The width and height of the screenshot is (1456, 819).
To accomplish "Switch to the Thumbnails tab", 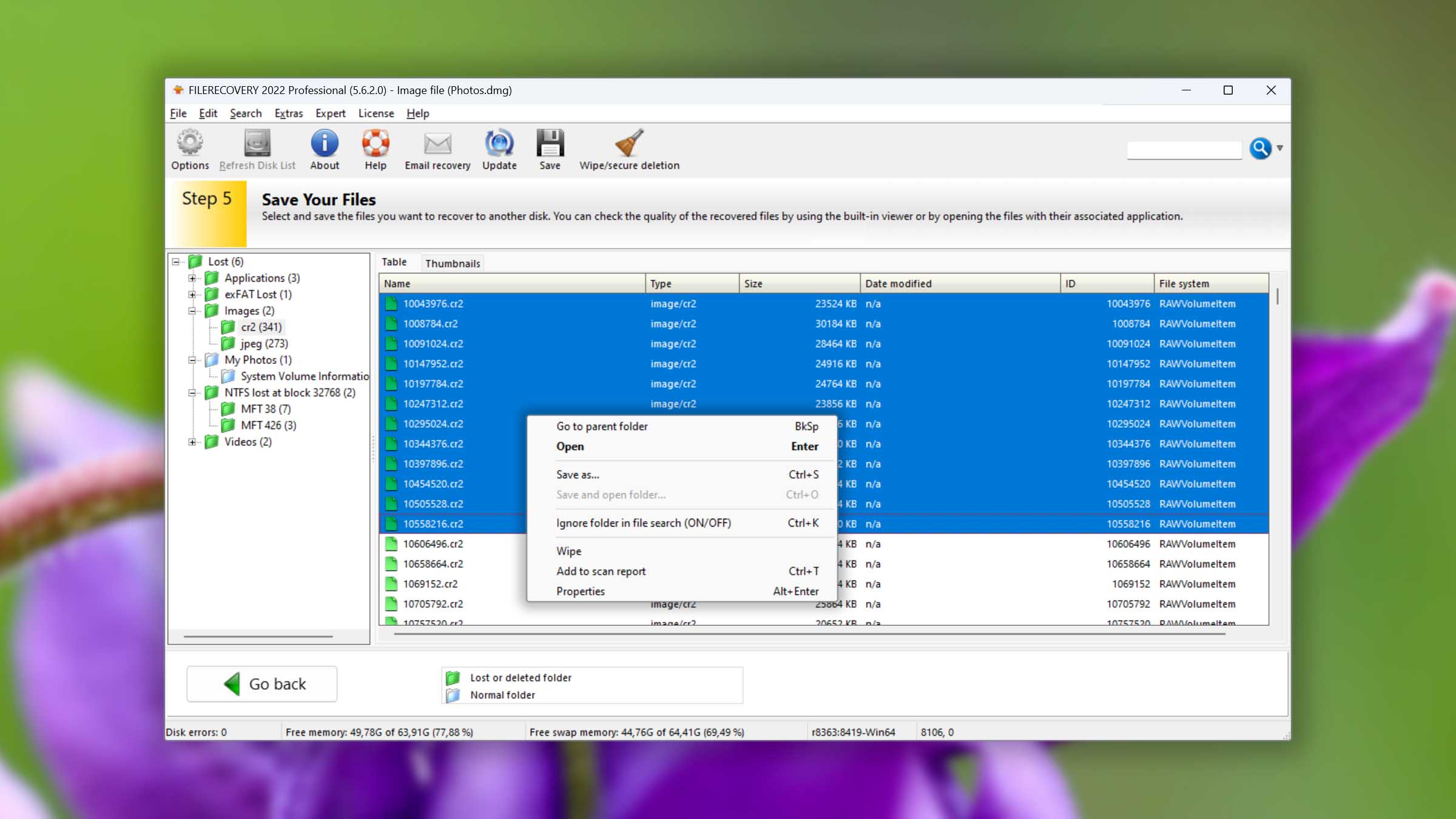I will click(453, 262).
